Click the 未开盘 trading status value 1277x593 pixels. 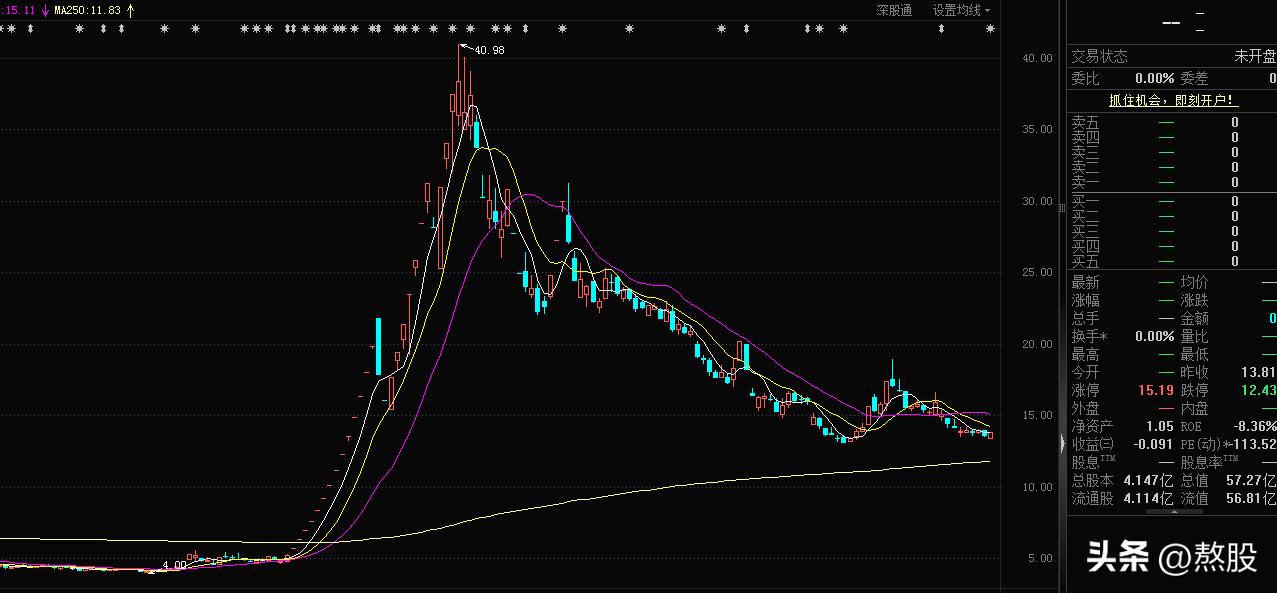pyautogui.click(x=1255, y=57)
